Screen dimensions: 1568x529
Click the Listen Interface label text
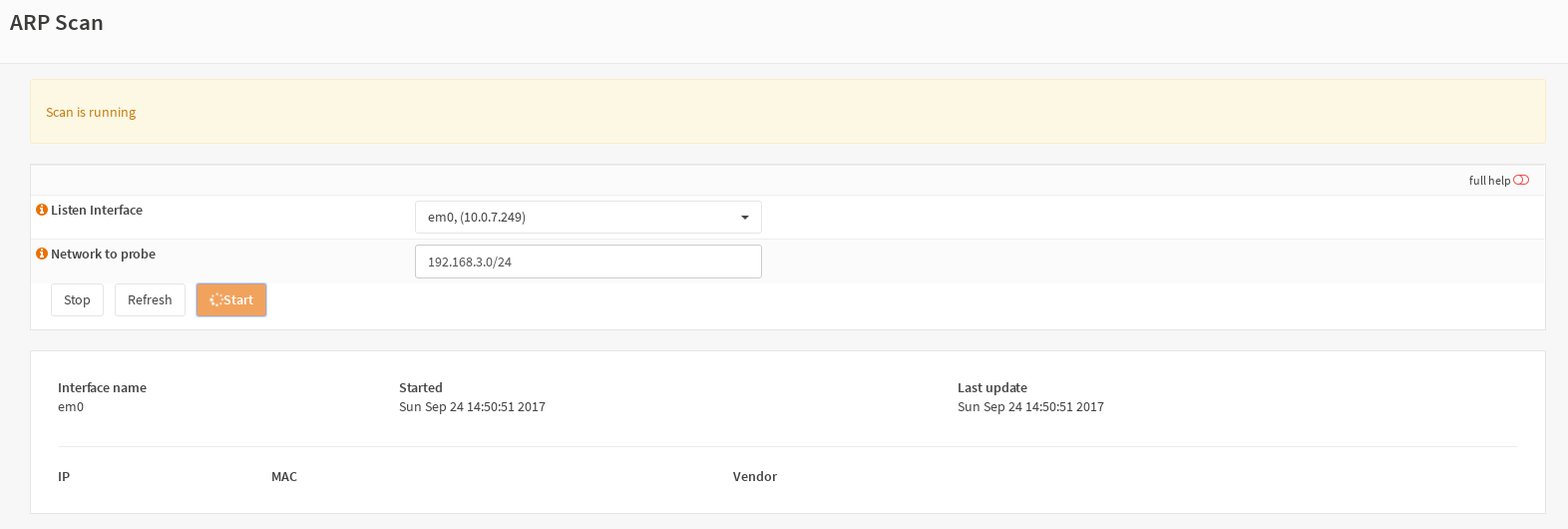97,210
